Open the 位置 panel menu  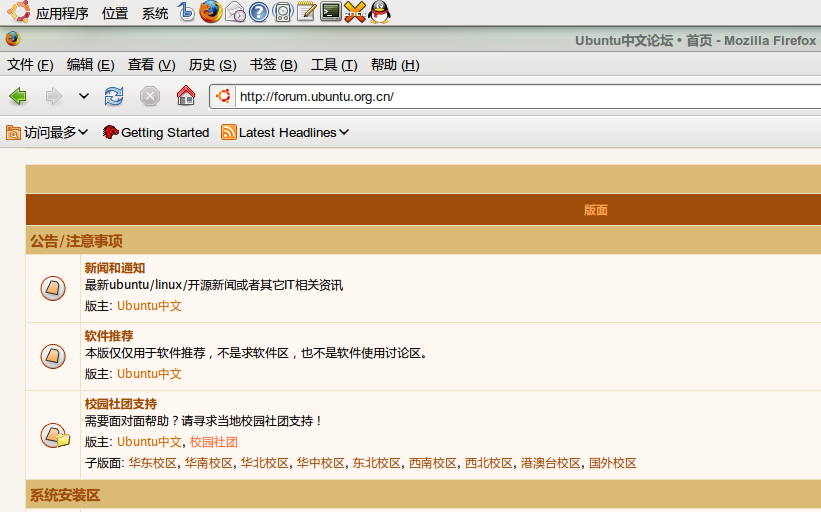(115, 13)
